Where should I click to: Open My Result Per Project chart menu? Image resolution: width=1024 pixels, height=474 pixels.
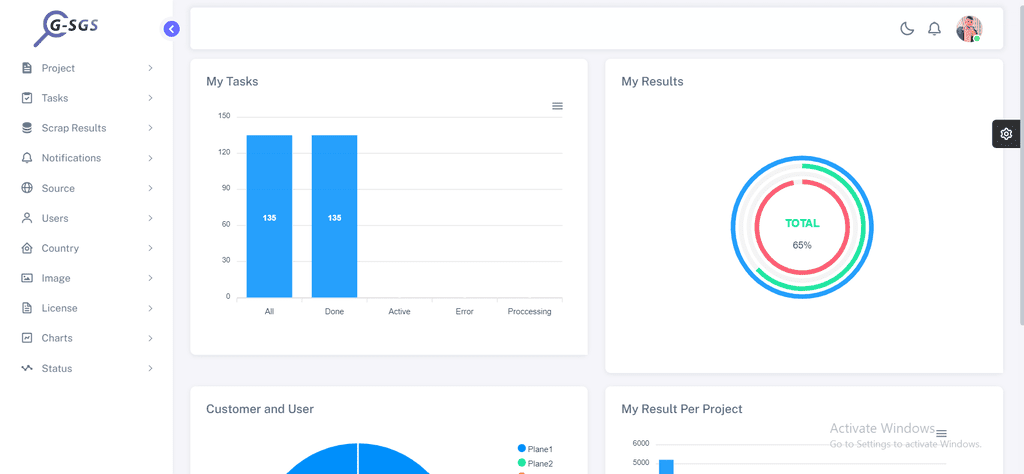941,434
